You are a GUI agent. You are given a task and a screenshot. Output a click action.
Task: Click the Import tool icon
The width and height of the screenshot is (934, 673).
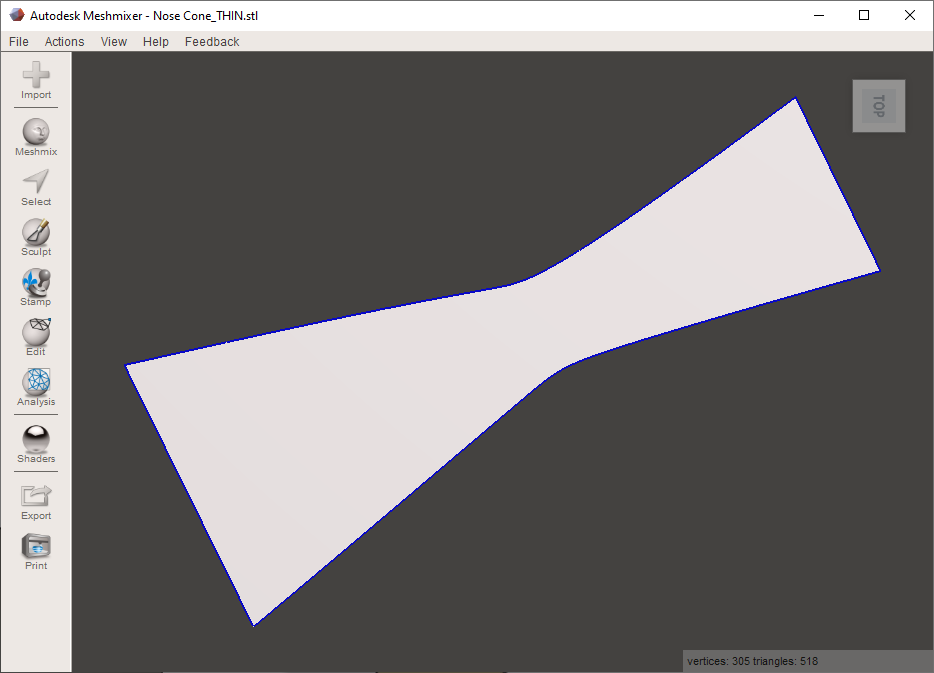[x=36, y=80]
